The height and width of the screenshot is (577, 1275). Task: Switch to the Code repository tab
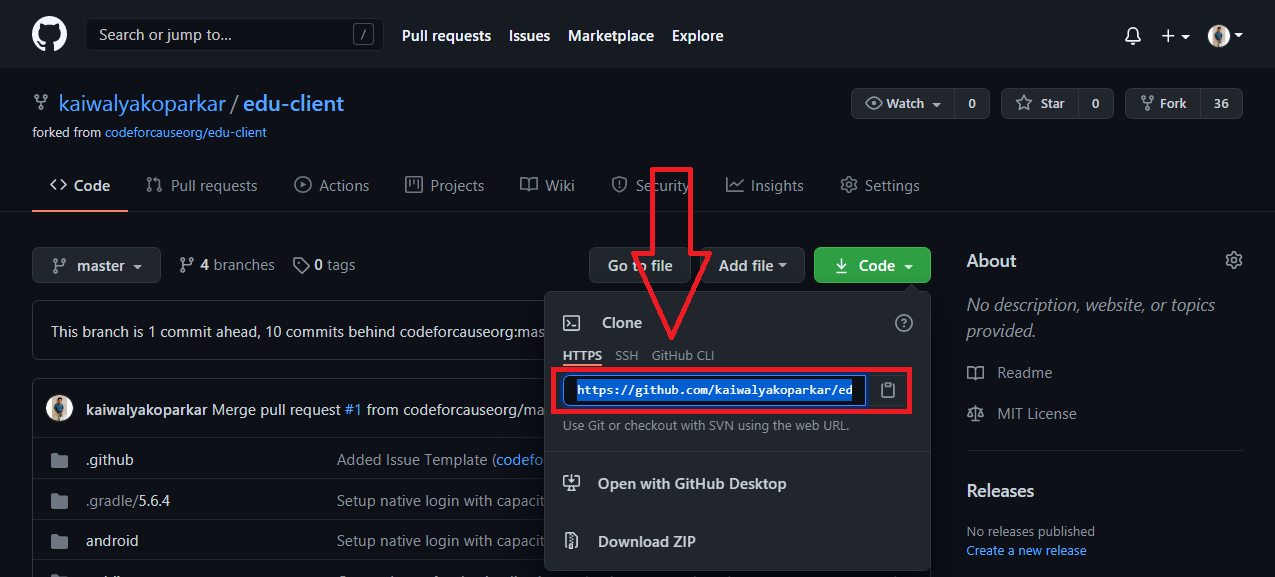coord(80,185)
